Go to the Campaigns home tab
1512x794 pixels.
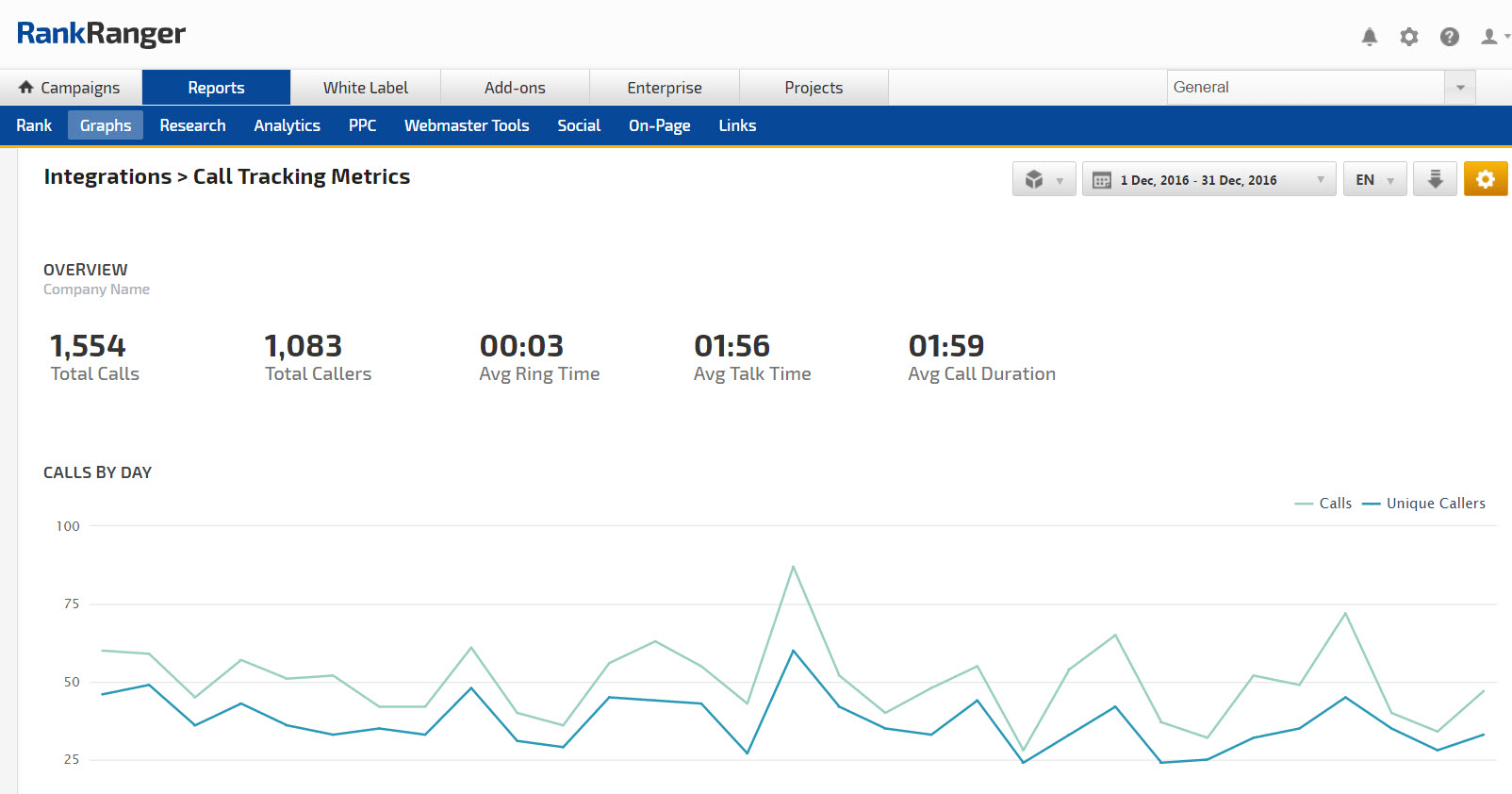[x=71, y=88]
